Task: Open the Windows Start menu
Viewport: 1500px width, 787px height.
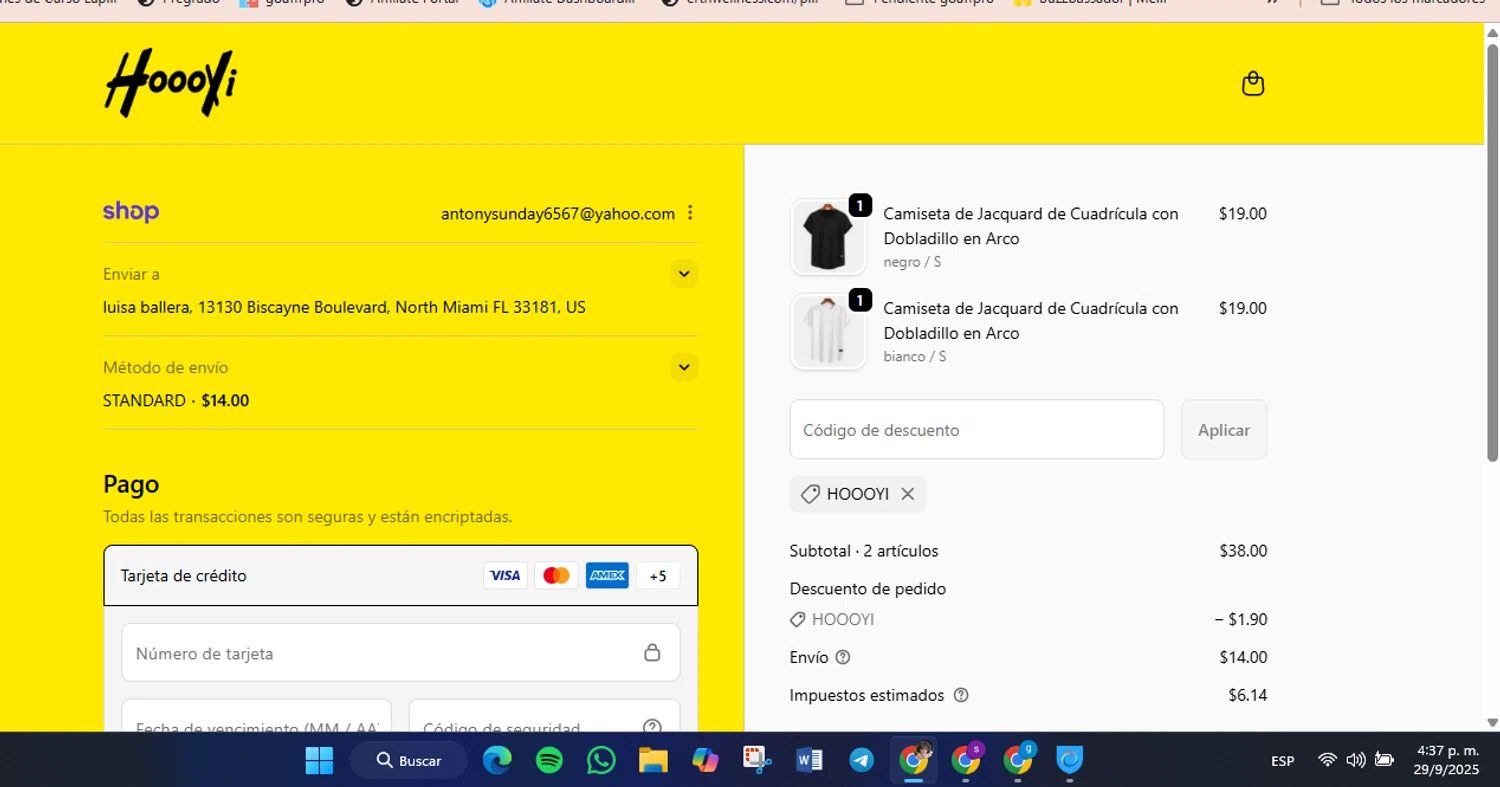Action: coord(319,761)
